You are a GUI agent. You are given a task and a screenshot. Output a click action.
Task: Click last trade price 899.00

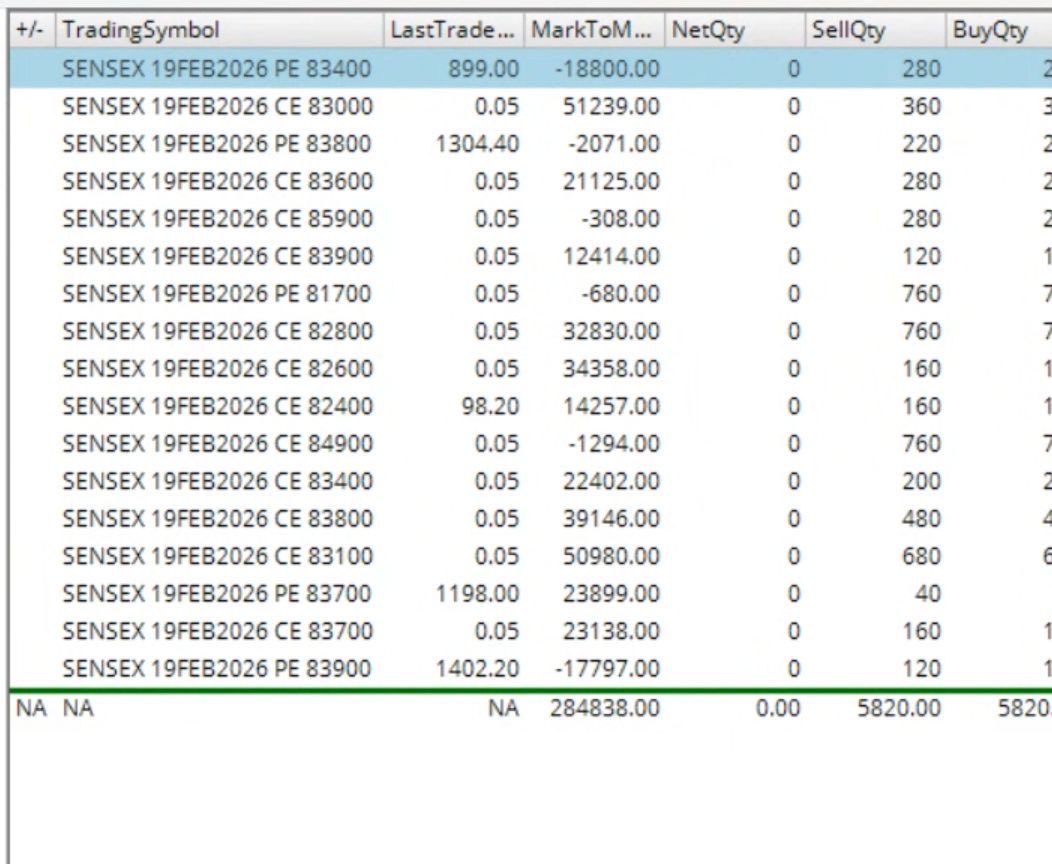484,69
